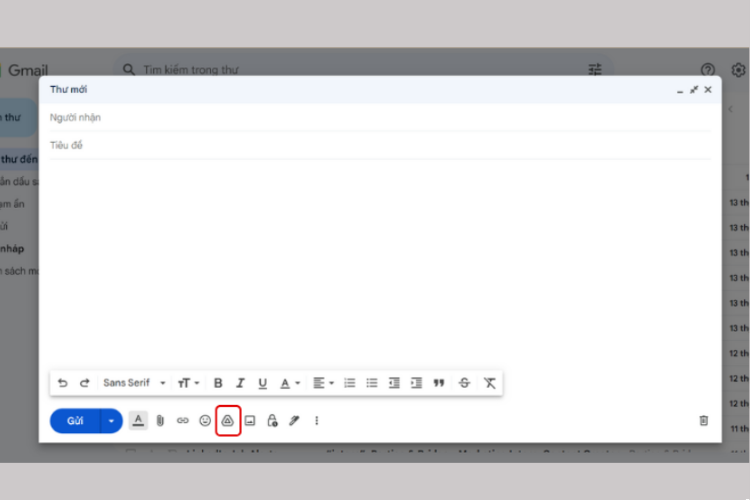Open the text size dropdown
The height and width of the screenshot is (500, 750).
coord(188,383)
